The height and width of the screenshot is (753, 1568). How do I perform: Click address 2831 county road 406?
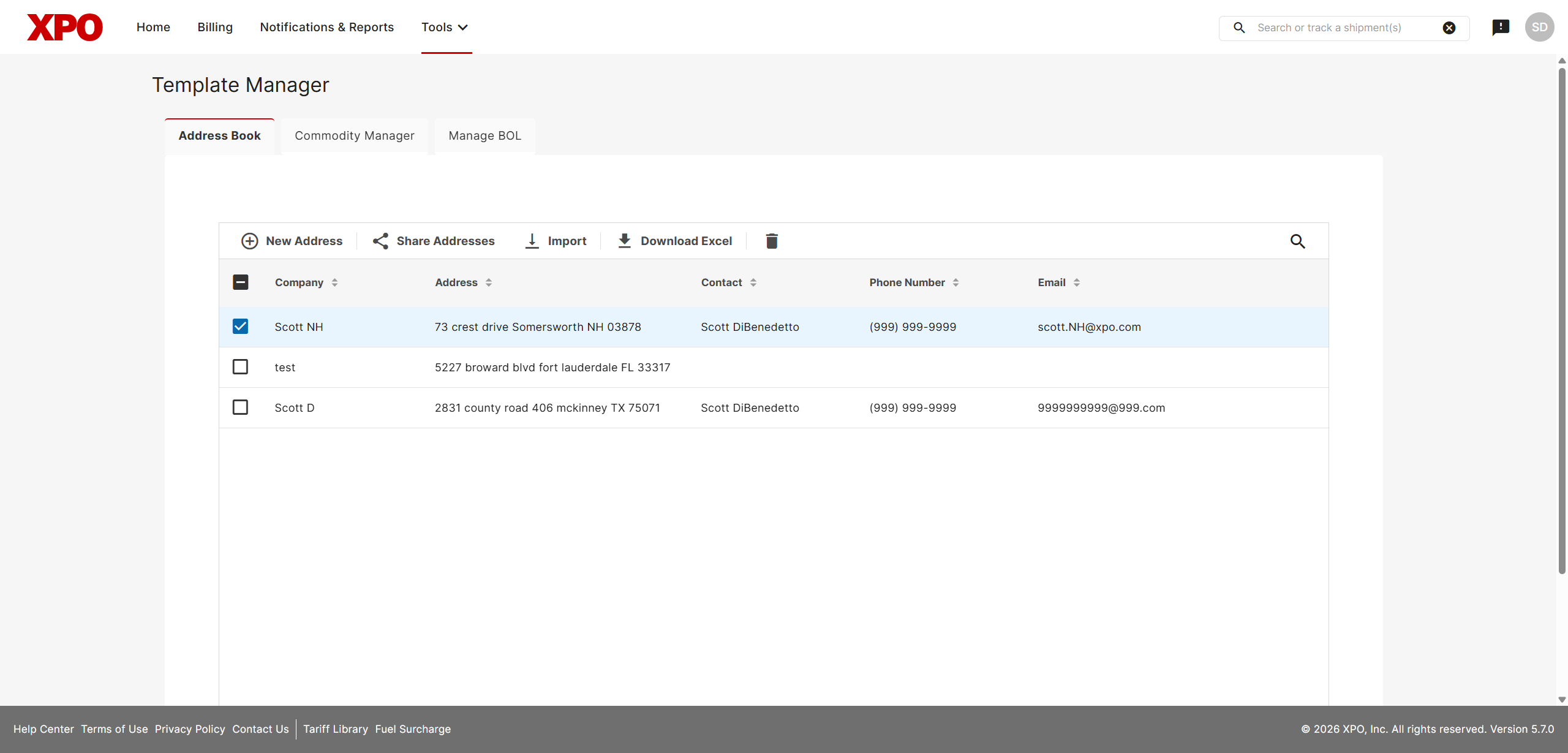pyautogui.click(x=548, y=408)
